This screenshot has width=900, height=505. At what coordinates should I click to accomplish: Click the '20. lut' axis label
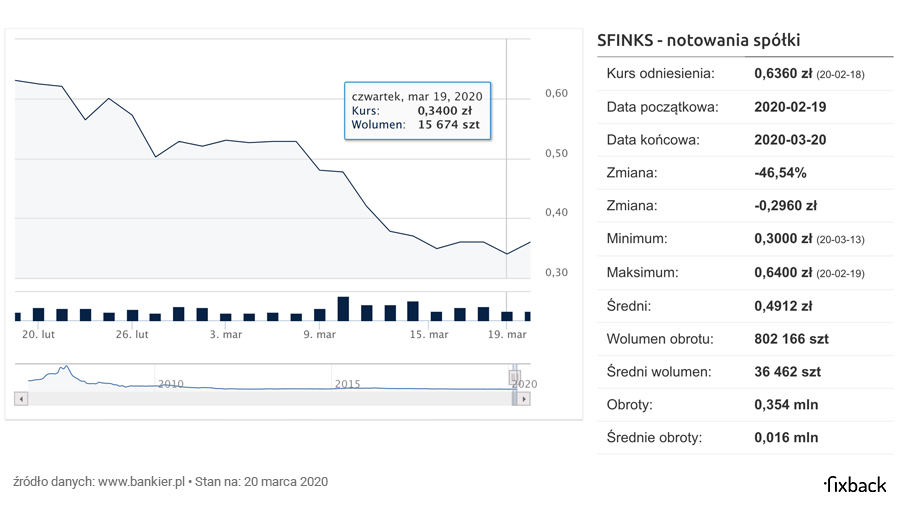tap(38, 334)
